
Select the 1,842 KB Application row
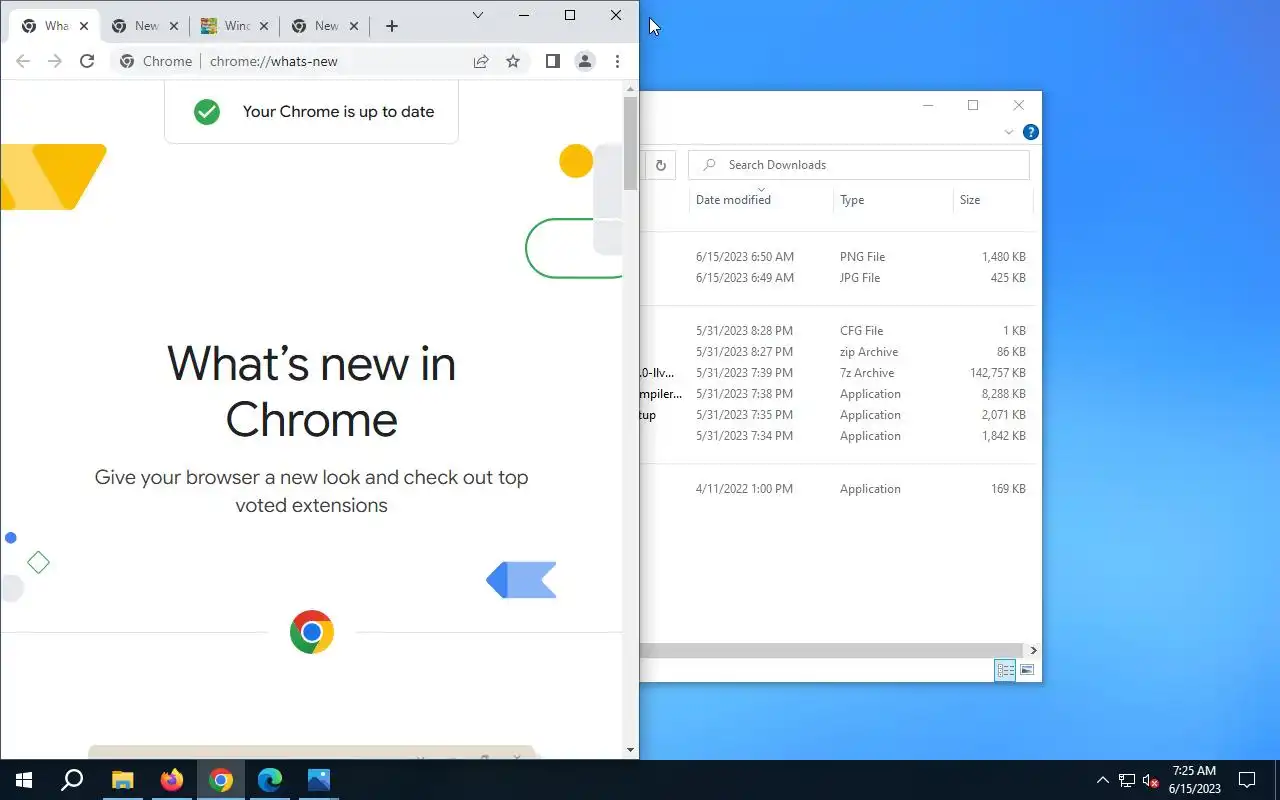click(836, 436)
